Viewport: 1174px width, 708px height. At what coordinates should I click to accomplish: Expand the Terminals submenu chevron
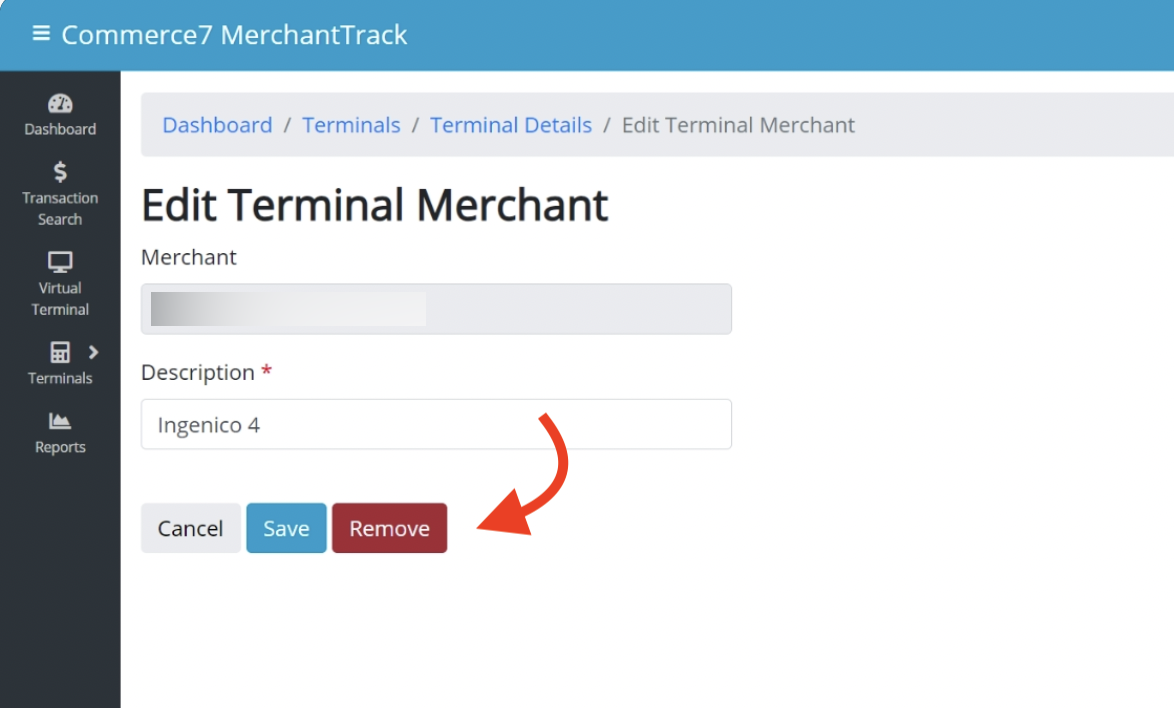point(94,352)
